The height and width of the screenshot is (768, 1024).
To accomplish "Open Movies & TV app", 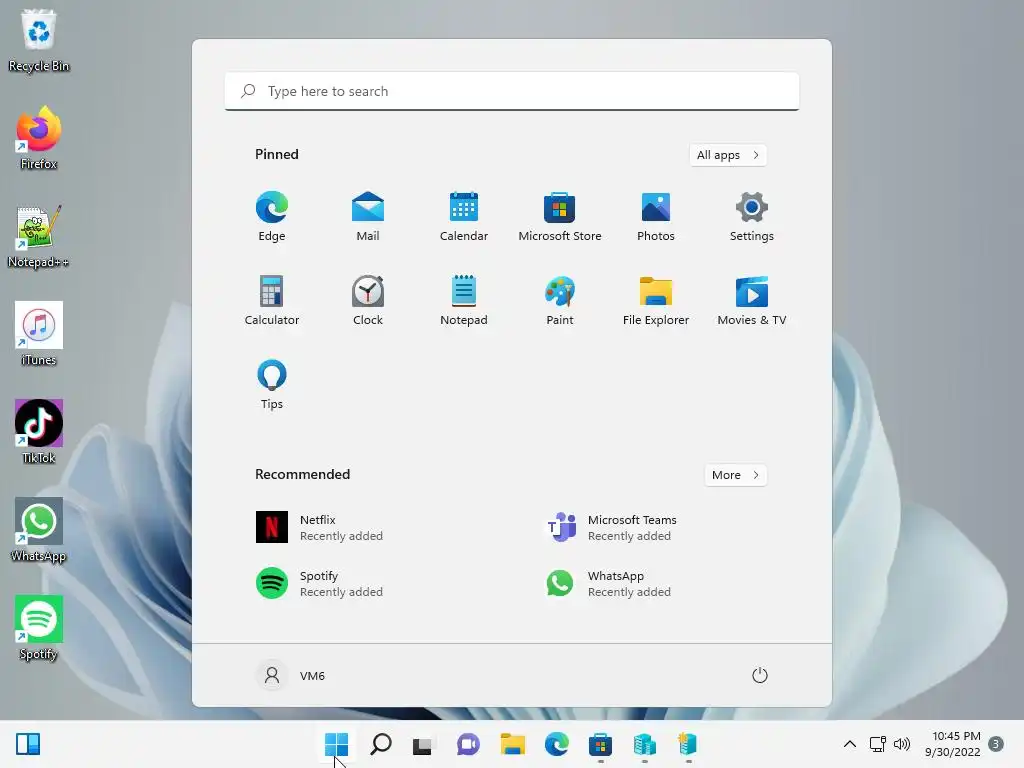I will pos(752,300).
